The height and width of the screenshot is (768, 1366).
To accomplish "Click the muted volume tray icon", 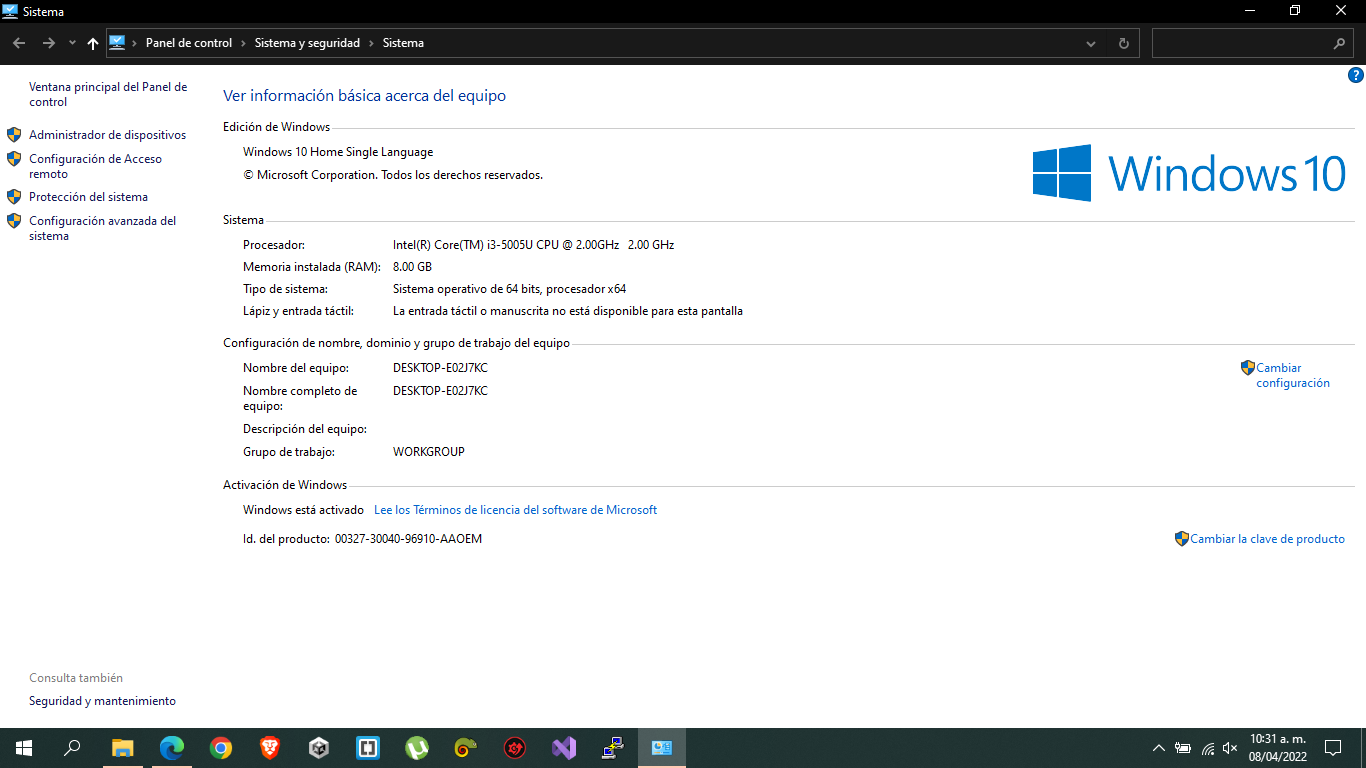I will [x=1231, y=748].
